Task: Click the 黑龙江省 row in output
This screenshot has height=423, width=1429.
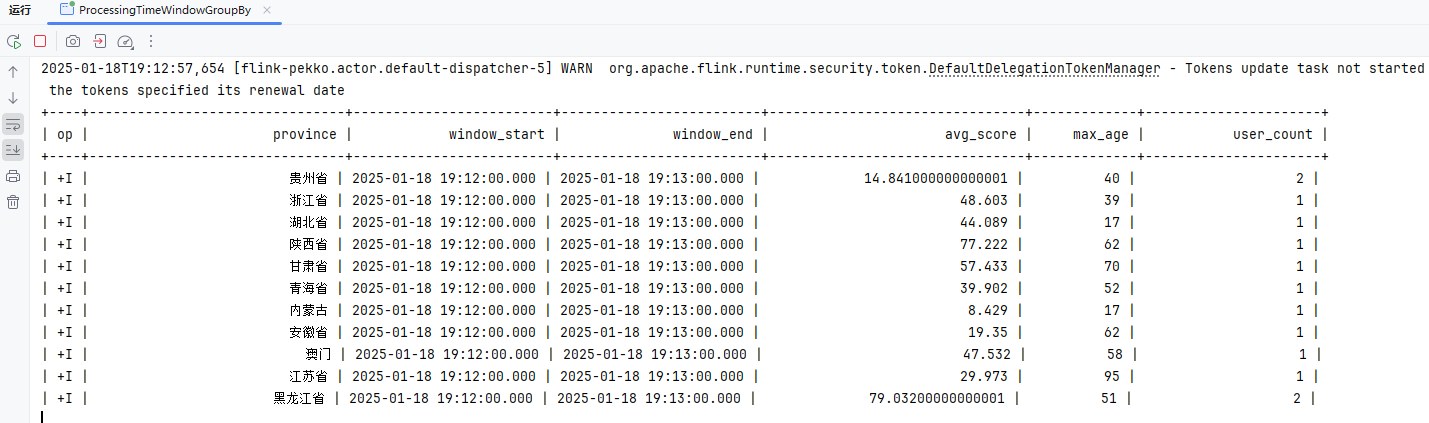Action: pyautogui.click(x=299, y=398)
